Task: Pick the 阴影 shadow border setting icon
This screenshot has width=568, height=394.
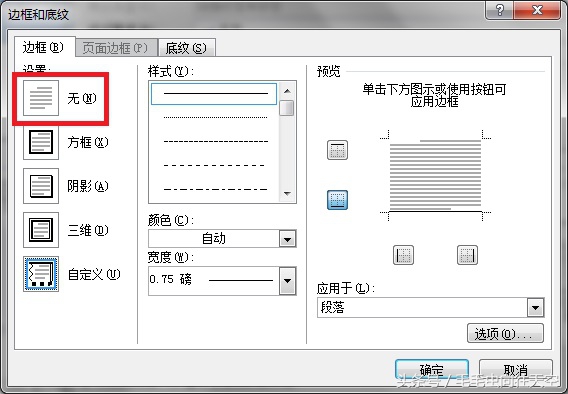Action: coord(41,186)
